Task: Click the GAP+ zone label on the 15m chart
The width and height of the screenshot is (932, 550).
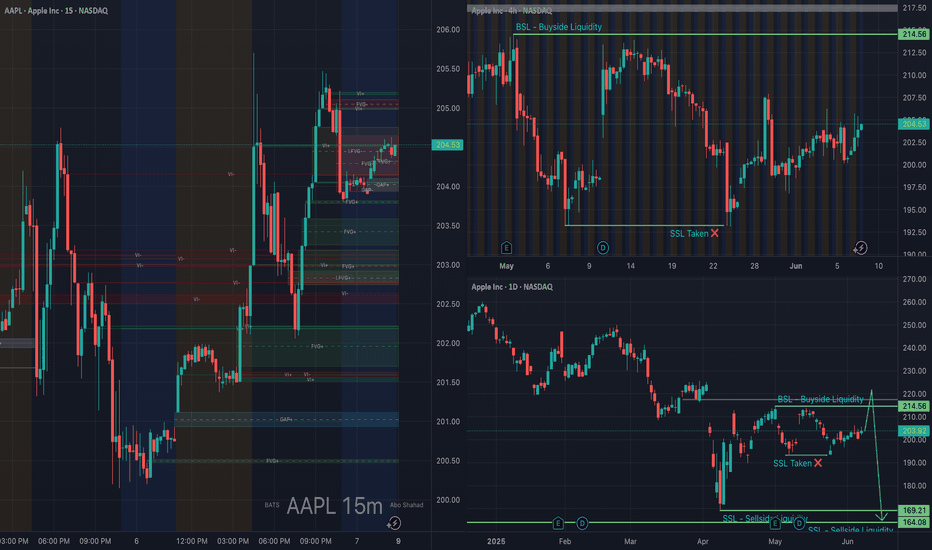Action: [x=286, y=419]
